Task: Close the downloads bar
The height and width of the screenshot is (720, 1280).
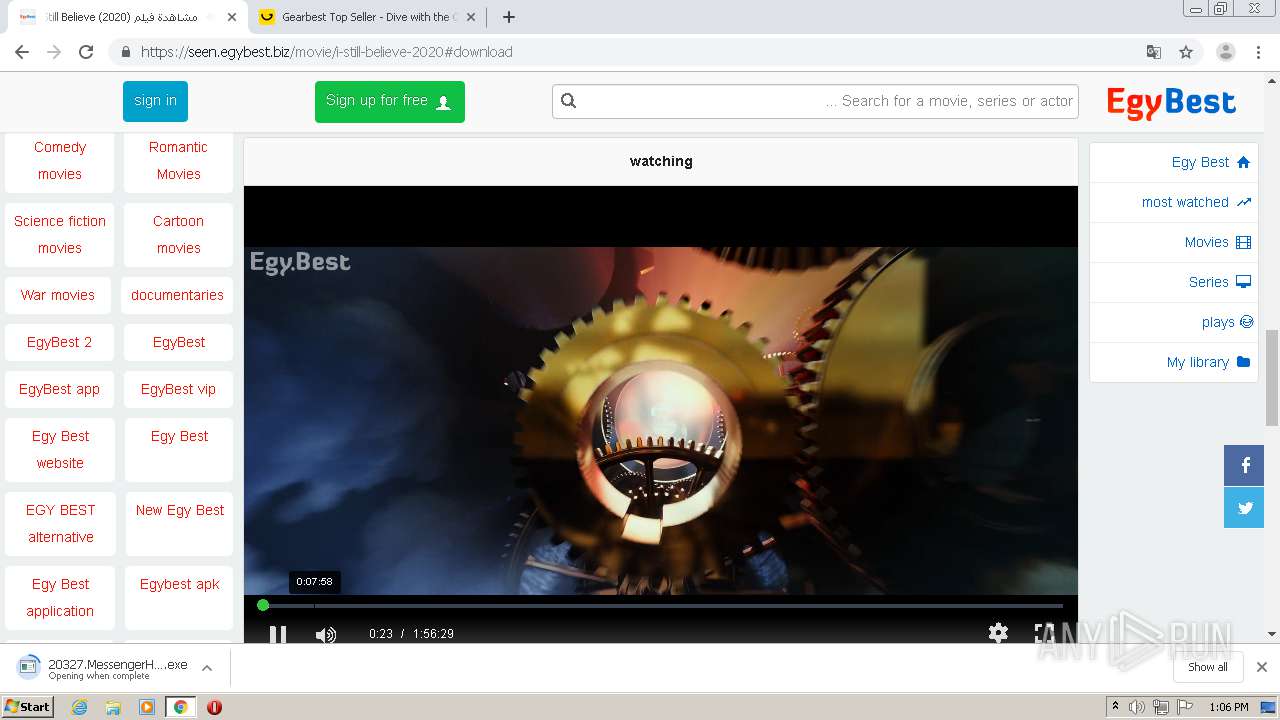Action: (x=1262, y=667)
